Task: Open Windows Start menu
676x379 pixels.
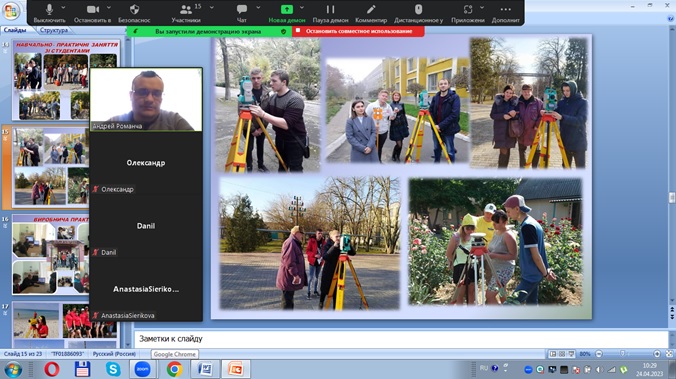Action: 13,370
